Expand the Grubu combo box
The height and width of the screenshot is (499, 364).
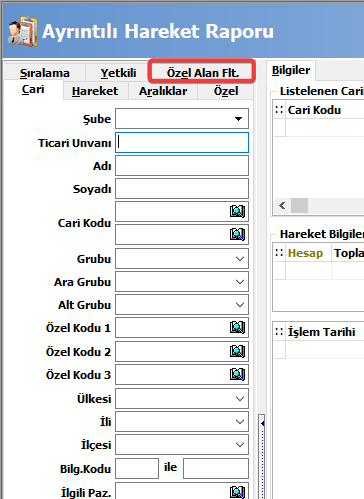point(240,259)
